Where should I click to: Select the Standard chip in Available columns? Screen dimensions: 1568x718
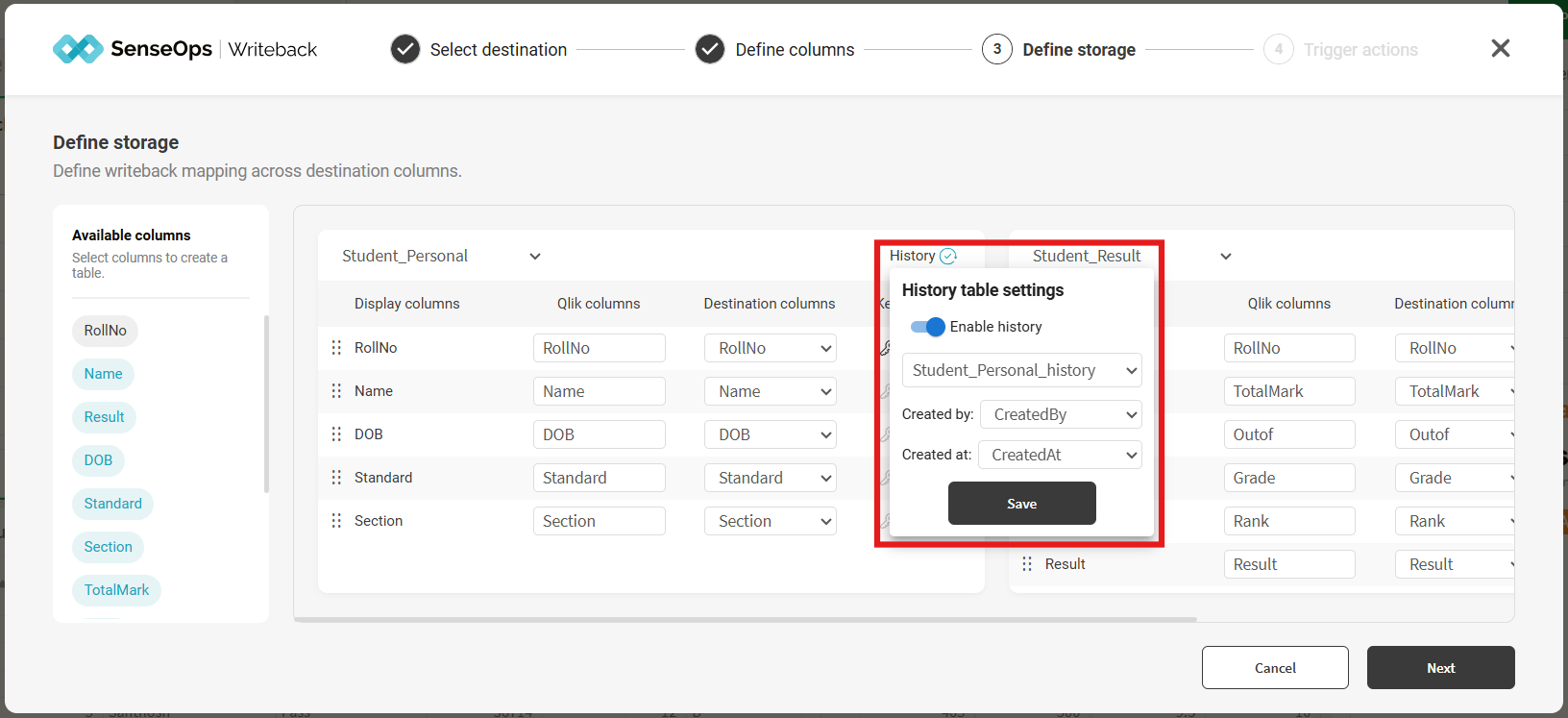[112, 504]
